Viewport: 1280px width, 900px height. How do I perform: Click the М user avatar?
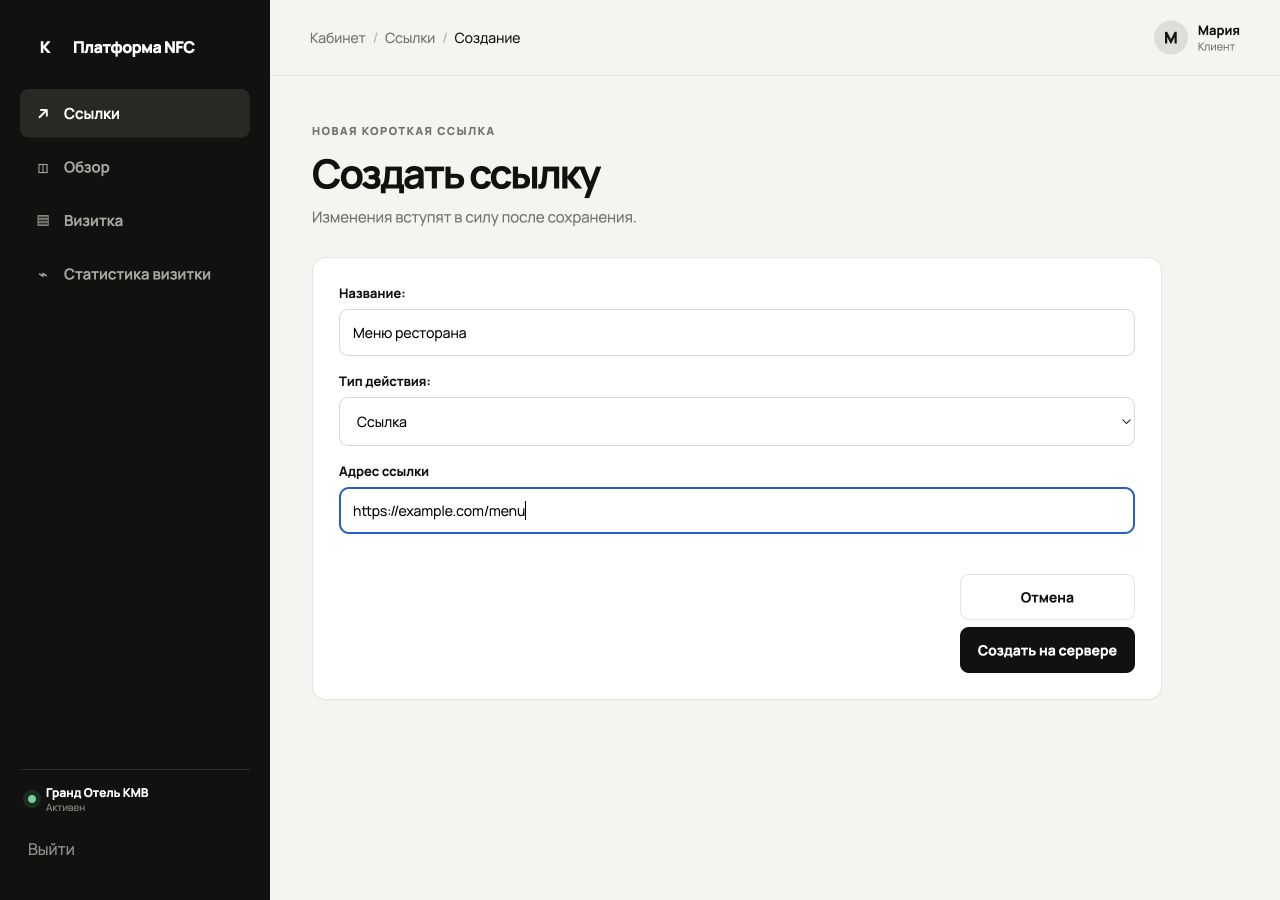tap(1171, 38)
